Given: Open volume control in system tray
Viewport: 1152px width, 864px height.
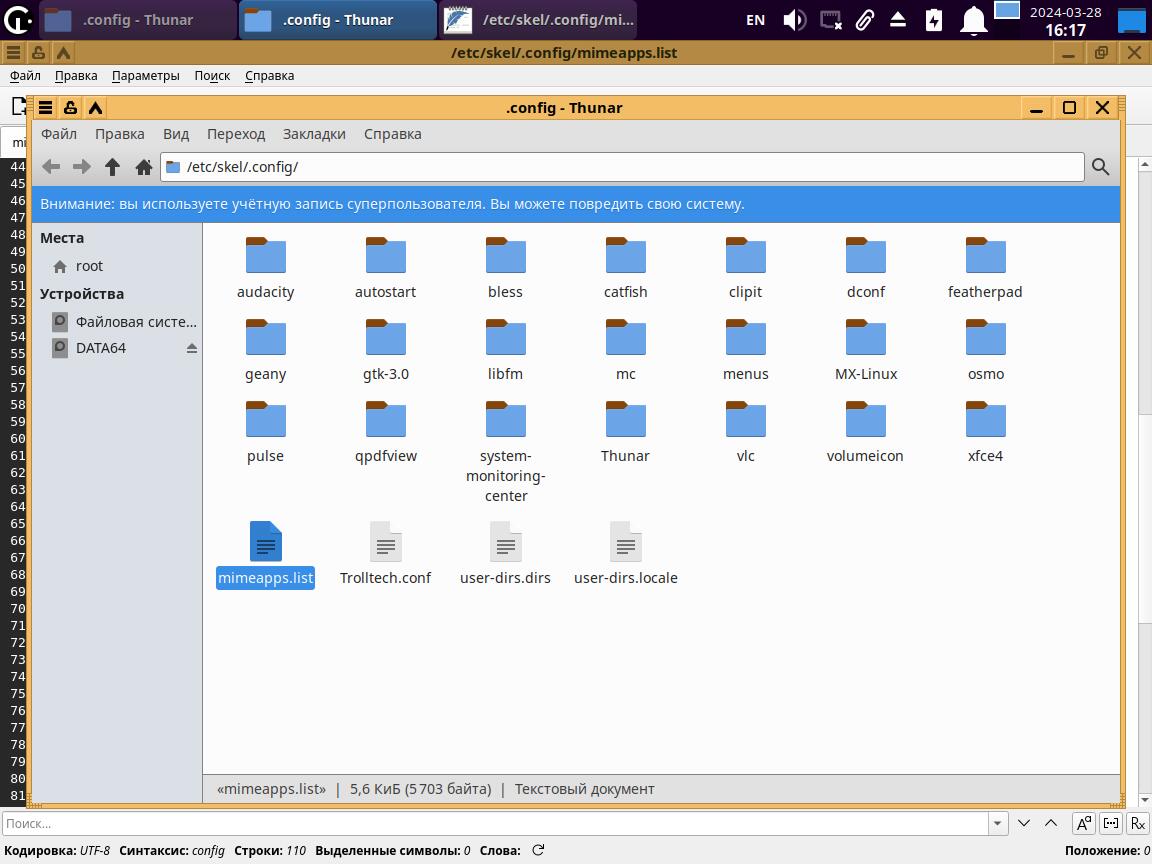Looking at the screenshot, I should coord(795,20).
